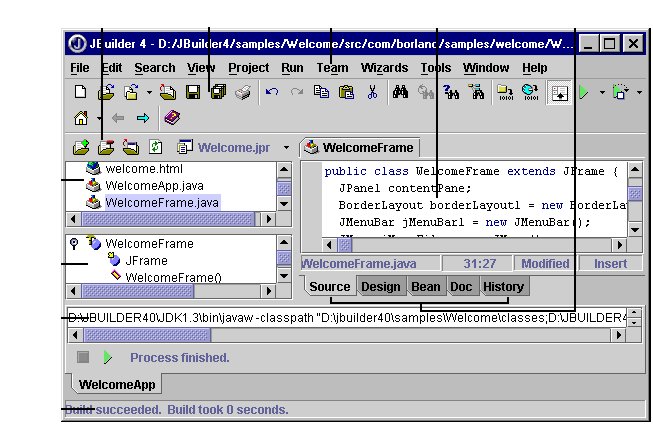Viewport: 653px width, 425px height.
Task: Open the Project menu
Action: [249, 68]
